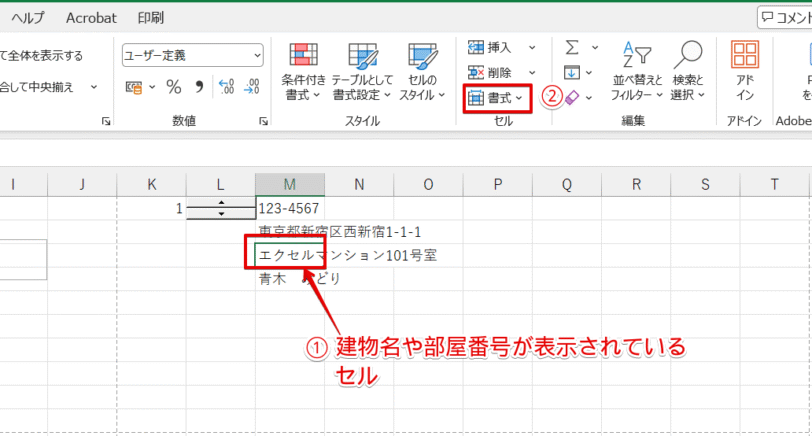
Task: Open 条件付き書式 conditional formatting
Action: (x=303, y=71)
